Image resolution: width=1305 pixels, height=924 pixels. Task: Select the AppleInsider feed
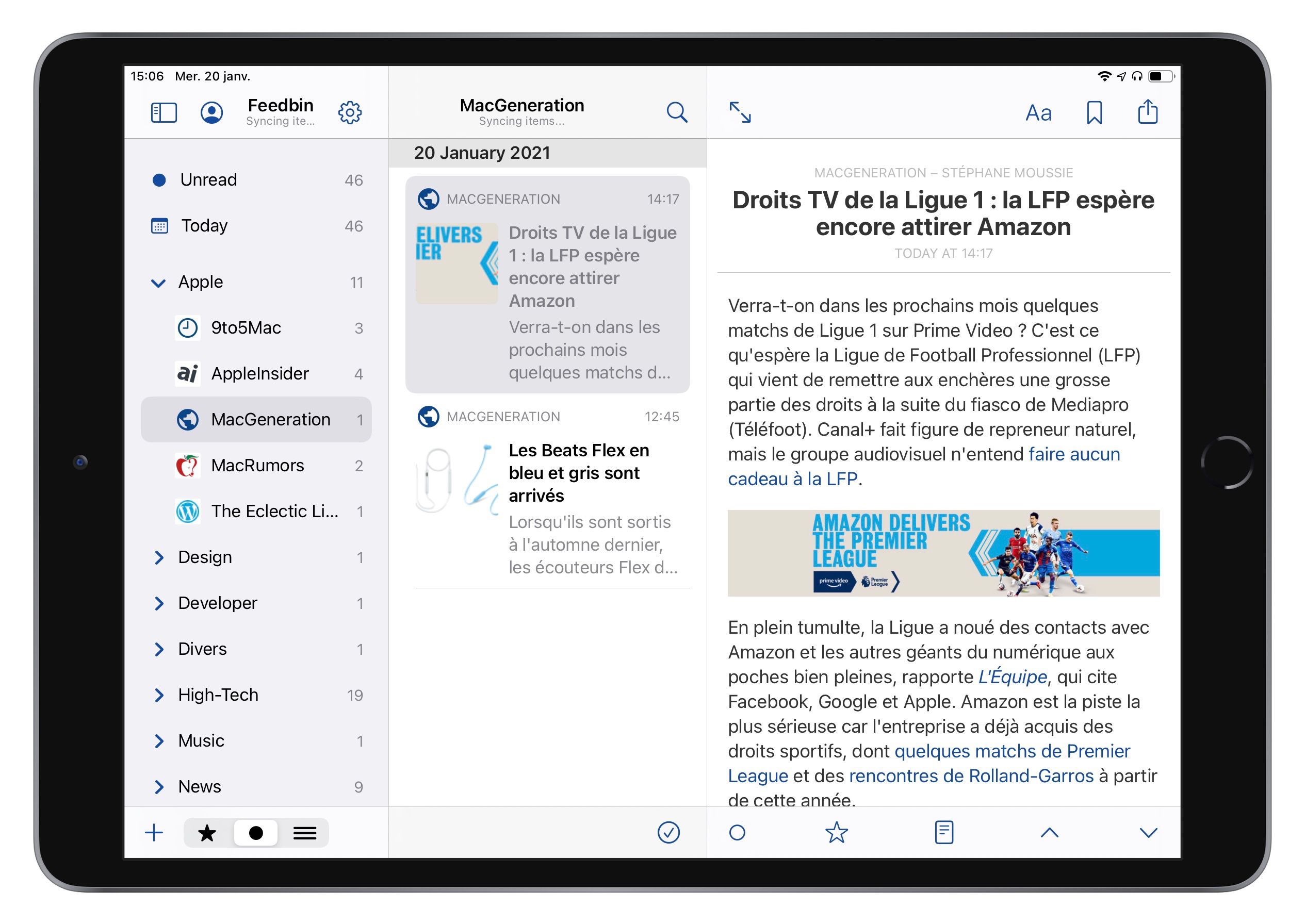tap(256, 374)
